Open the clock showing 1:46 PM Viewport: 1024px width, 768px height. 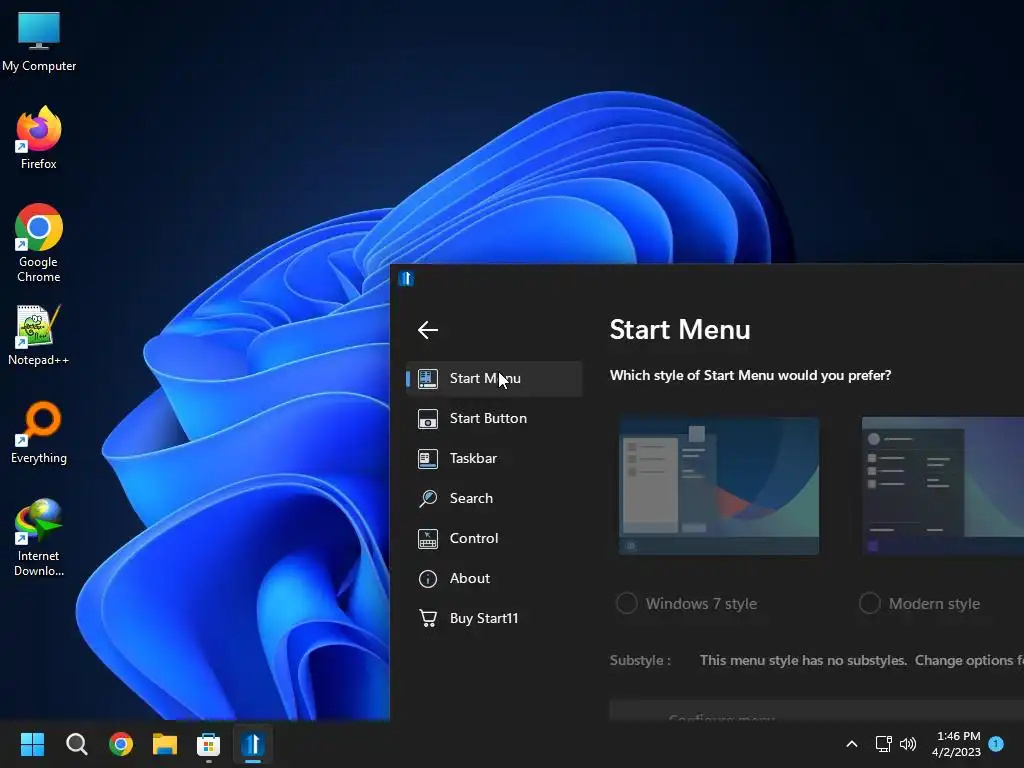(x=956, y=744)
